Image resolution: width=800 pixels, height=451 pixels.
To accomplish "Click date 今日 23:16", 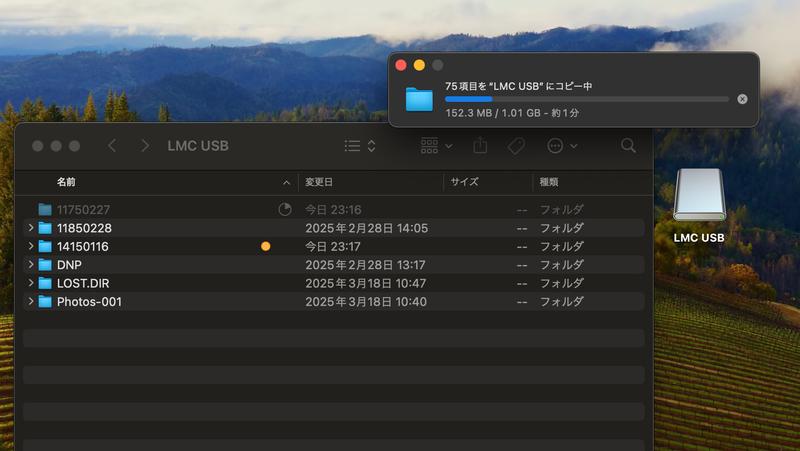I will pos(333,210).
